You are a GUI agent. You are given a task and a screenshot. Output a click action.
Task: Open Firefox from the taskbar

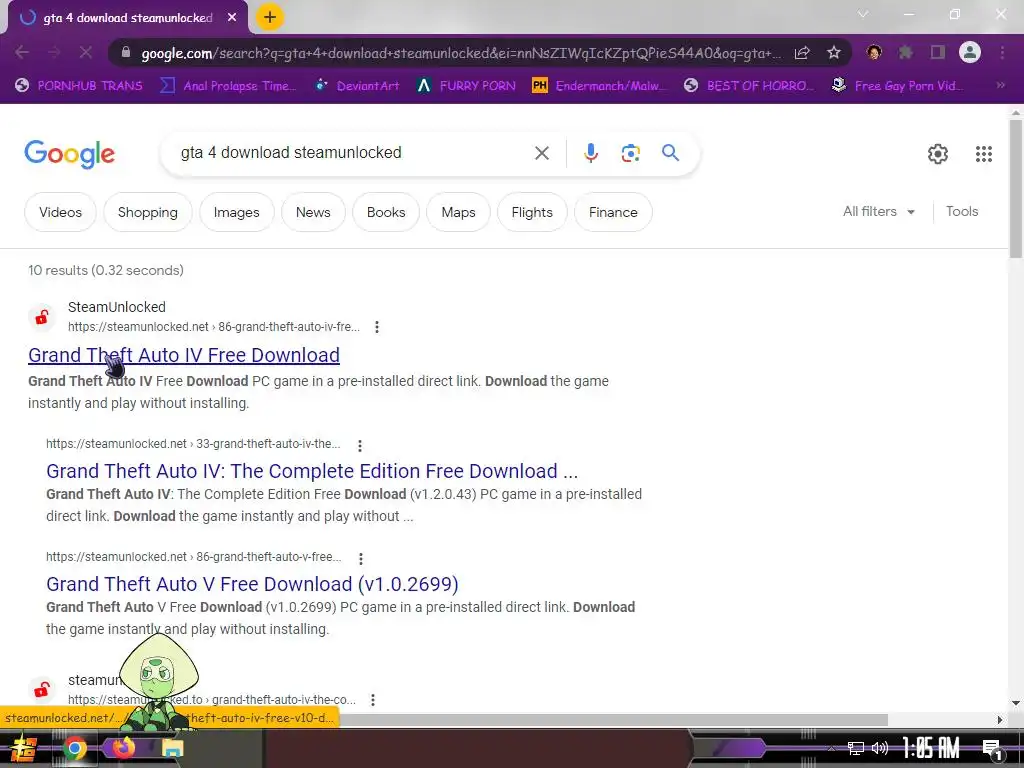tap(124, 747)
